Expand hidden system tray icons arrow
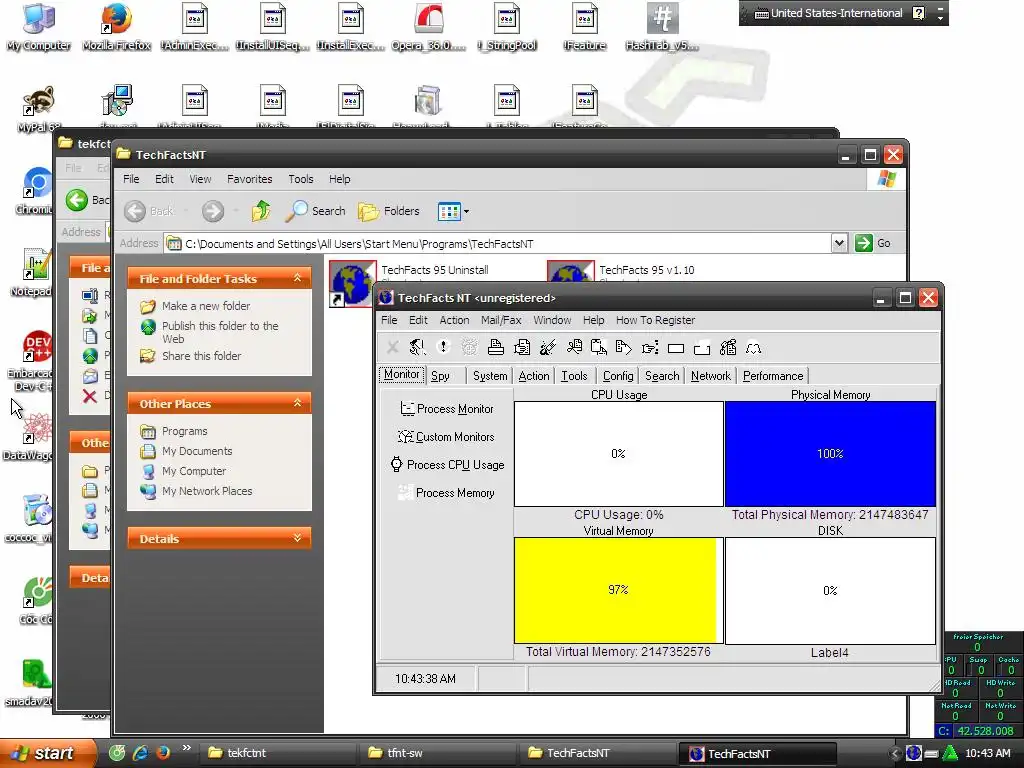Image resolution: width=1024 pixels, height=768 pixels. (894, 753)
